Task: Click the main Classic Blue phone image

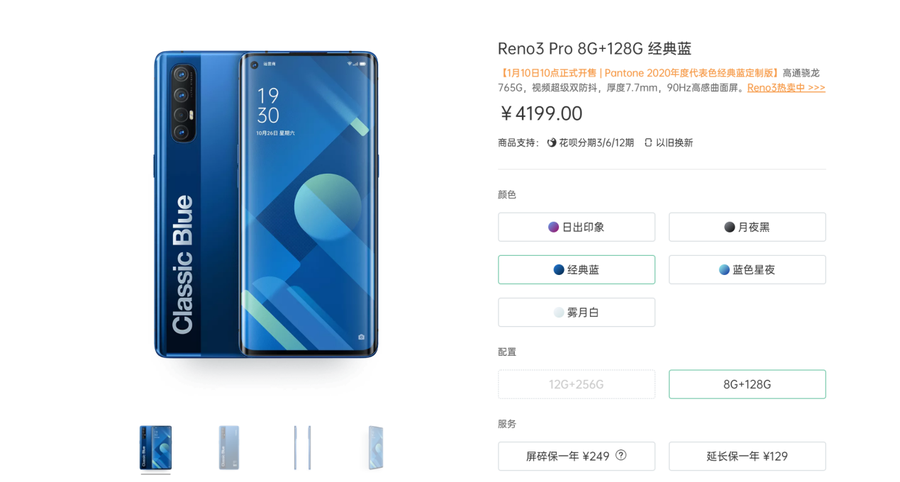Action: pyautogui.click(x=266, y=205)
